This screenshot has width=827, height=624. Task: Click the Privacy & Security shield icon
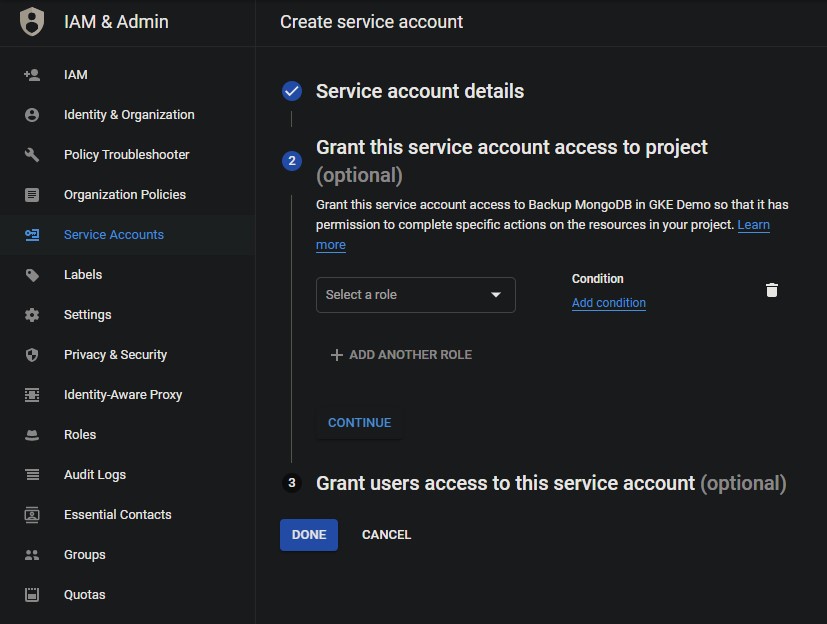click(32, 355)
